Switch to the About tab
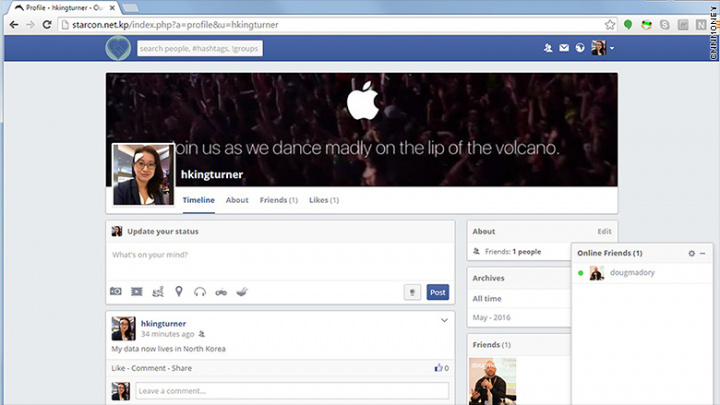Image resolution: width=720 pixels, height=405 pixels. point(237,200)
